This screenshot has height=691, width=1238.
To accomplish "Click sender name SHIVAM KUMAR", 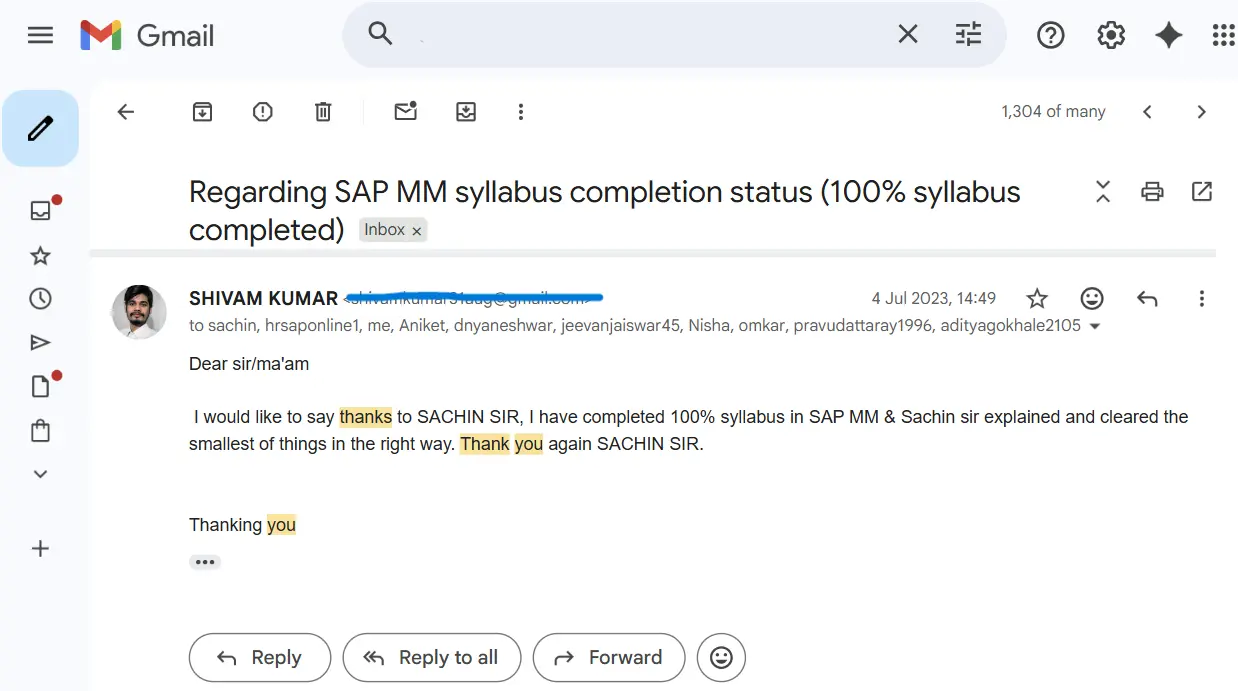I will pos(264,298).
